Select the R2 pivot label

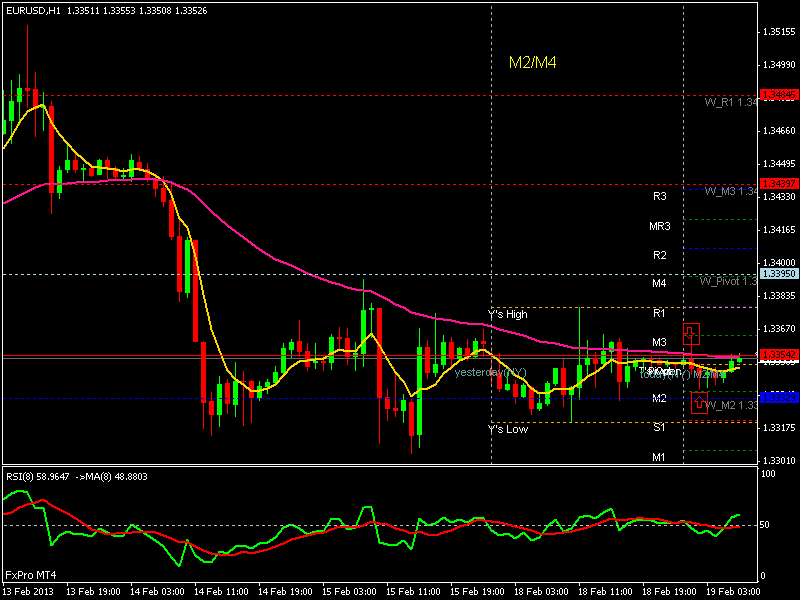tap(660, 255)
